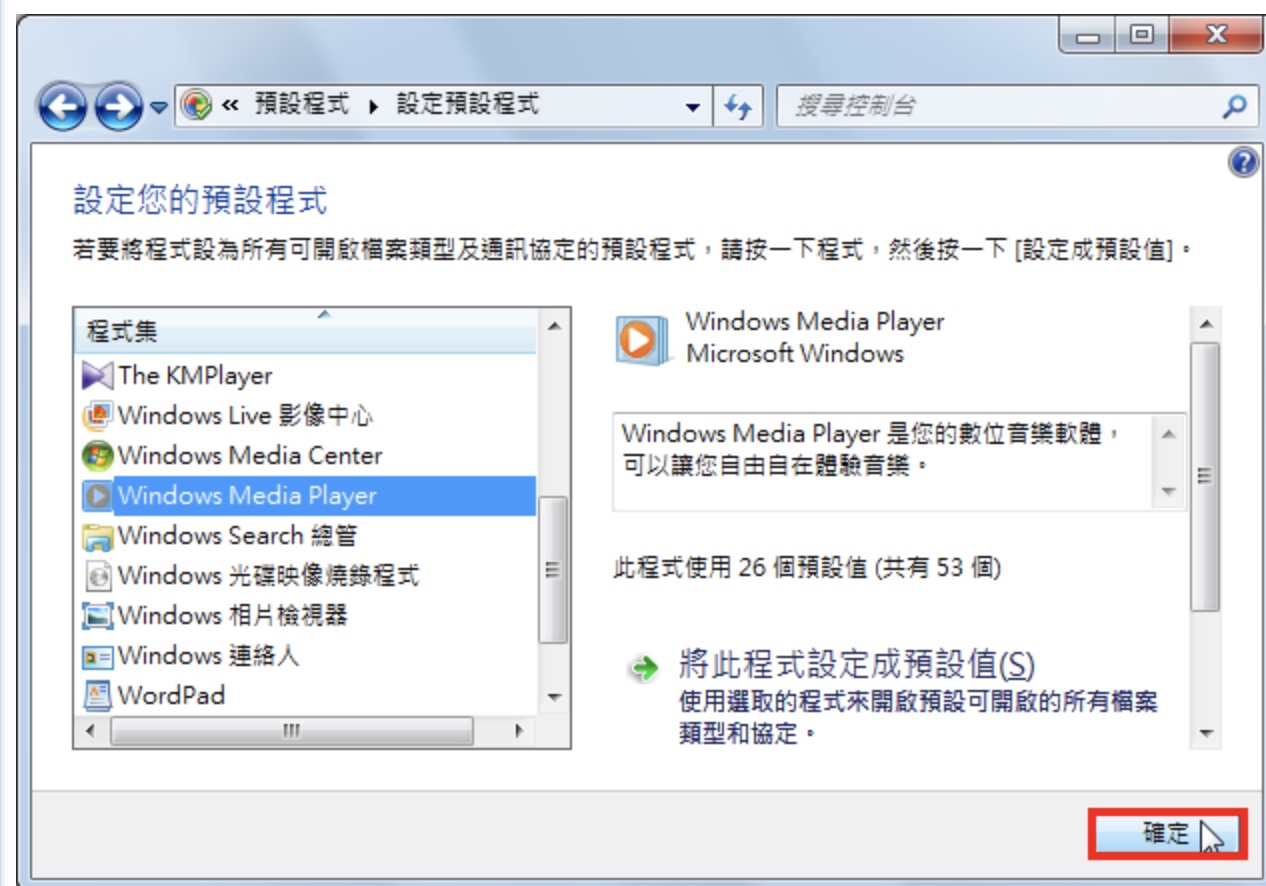This screenshot has height=886, width=1266.
Task: Click program list horizontal scroll right arrow
Action: point(519,731)
